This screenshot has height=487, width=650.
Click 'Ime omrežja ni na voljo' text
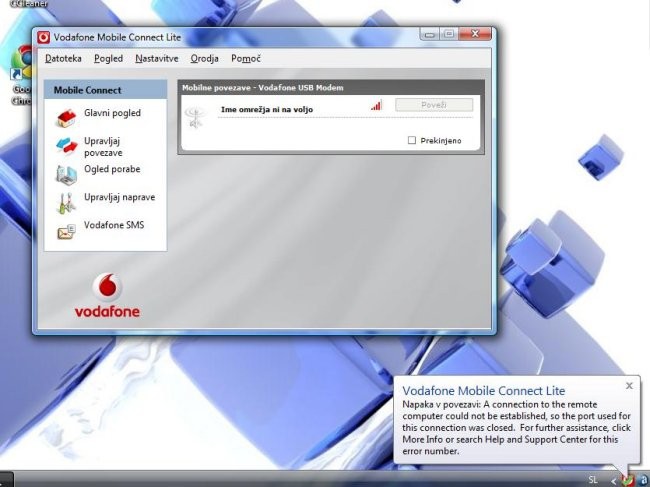(x=267, y=109)
